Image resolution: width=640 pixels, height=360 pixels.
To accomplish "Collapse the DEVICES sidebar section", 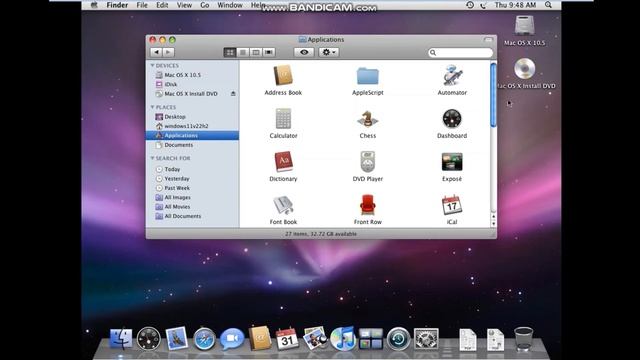I will tap(152, 65).
